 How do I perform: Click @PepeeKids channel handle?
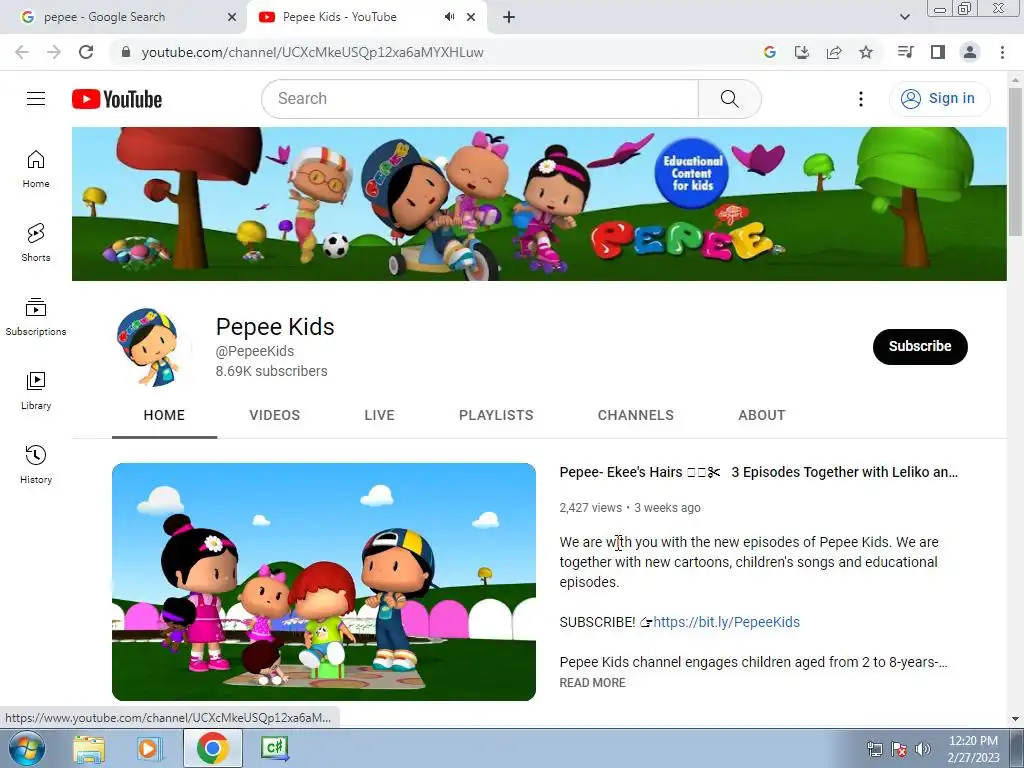pyautogui.click(x=255, y=351)
